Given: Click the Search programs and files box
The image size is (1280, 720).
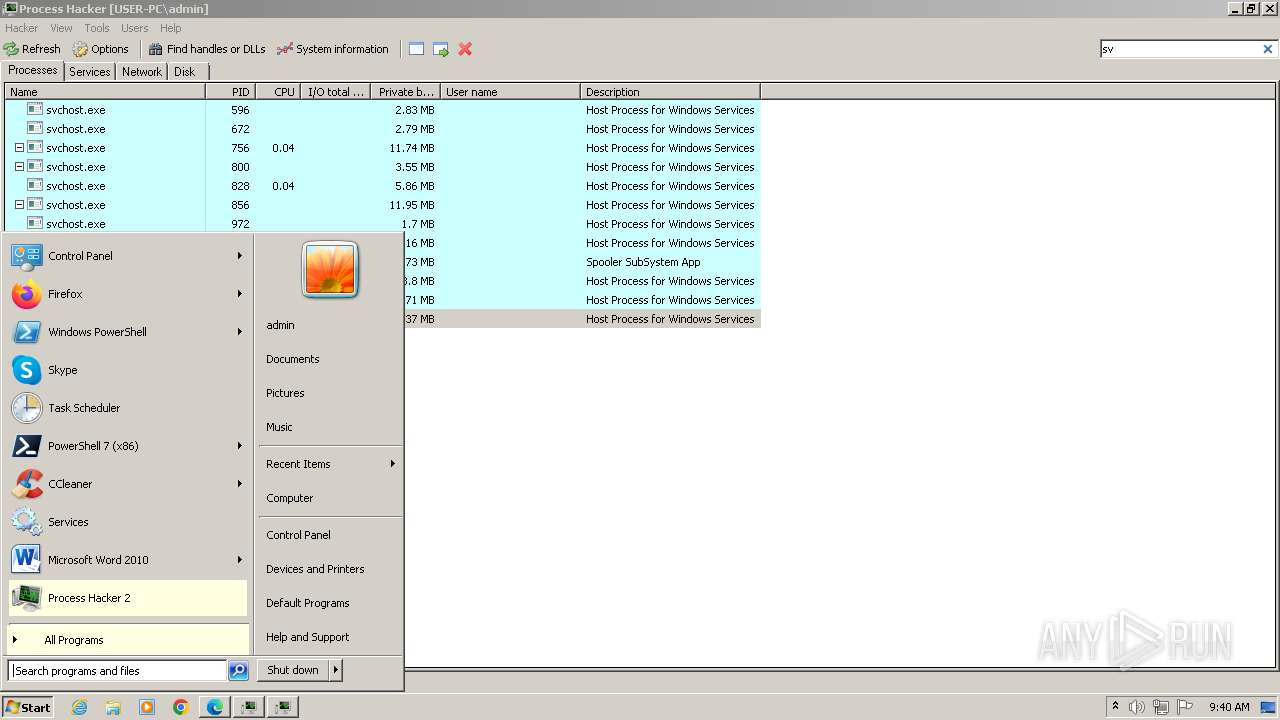Looking at the screenshot, I should (x=117, y=671).
